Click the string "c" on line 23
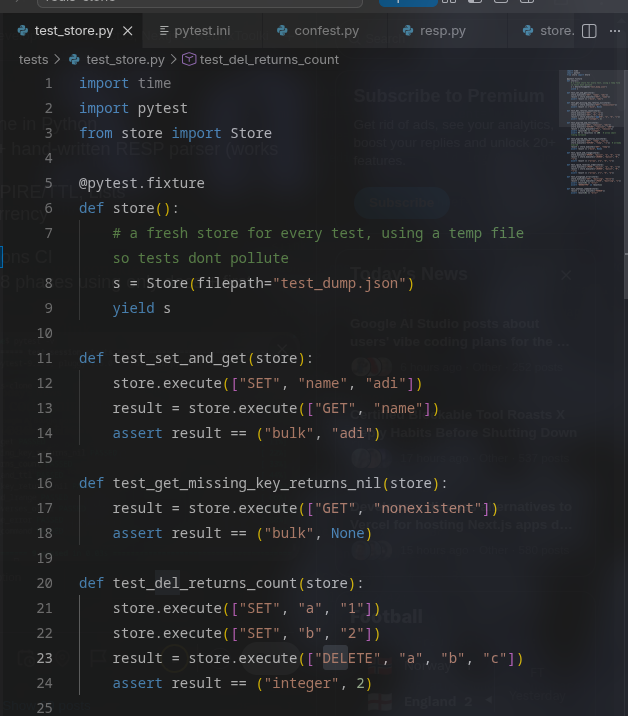This screenshot has width=628, height=716. click(x=494, y=658)
